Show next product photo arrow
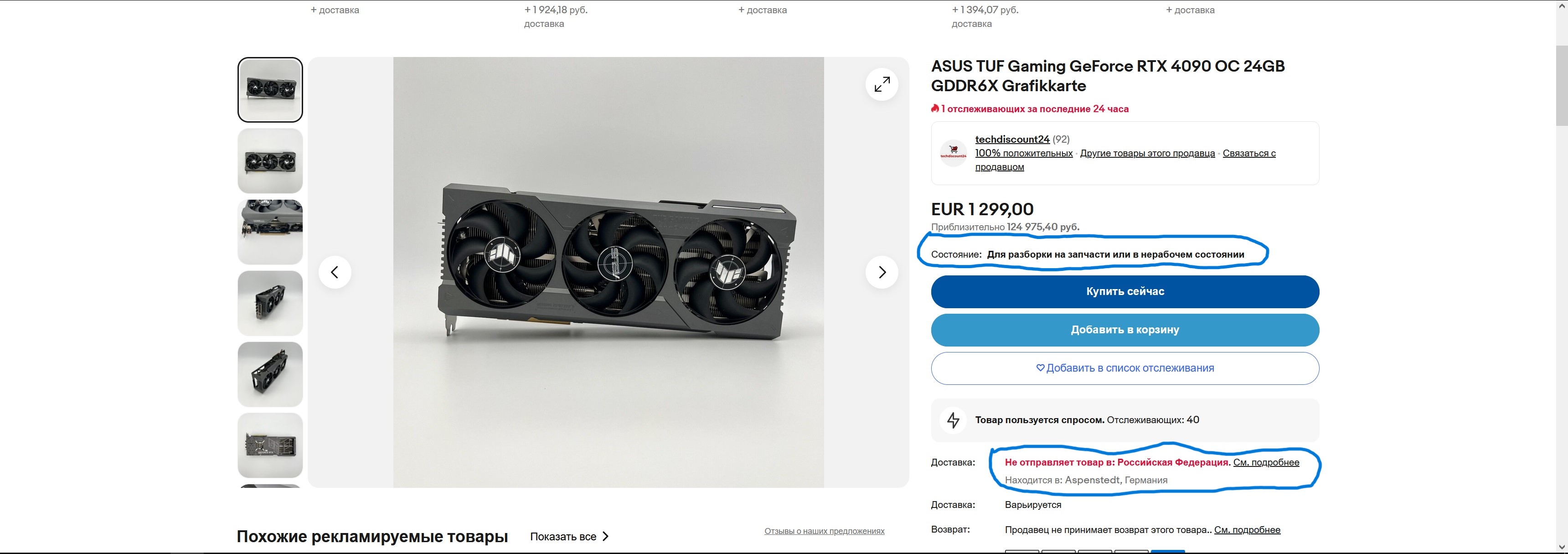 coord(882,272)
